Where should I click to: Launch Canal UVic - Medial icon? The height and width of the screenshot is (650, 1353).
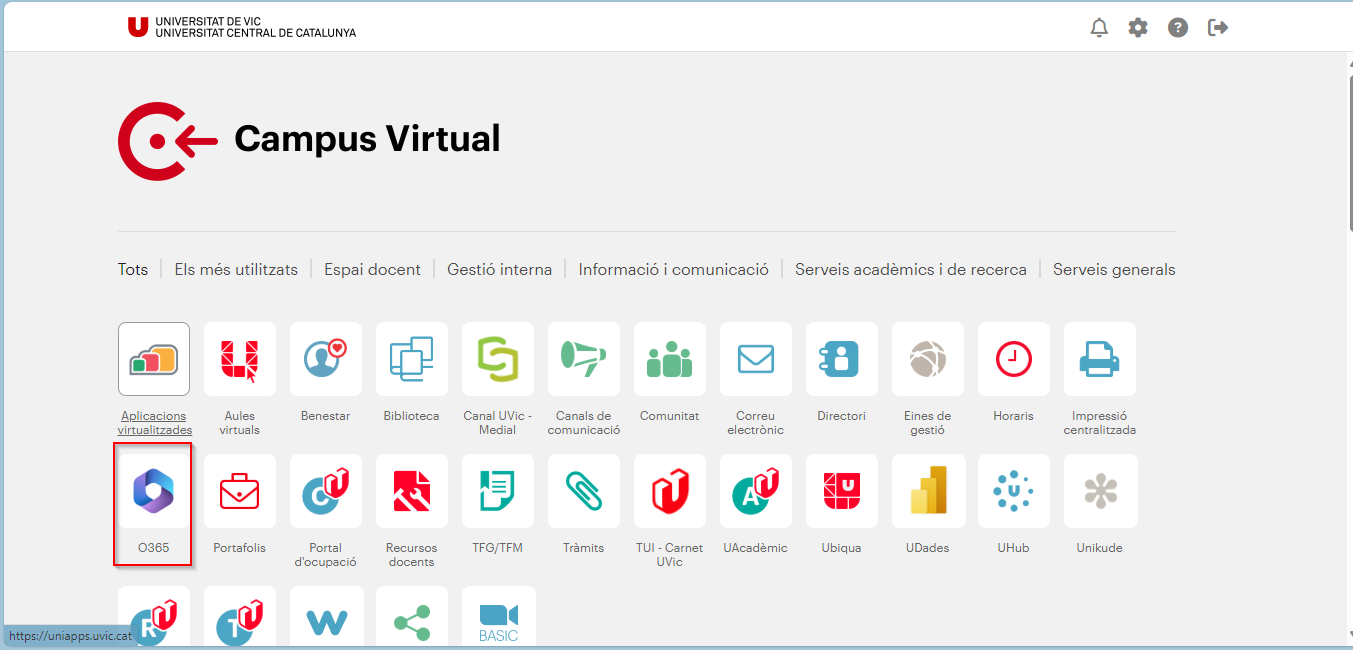click(498, 359)
